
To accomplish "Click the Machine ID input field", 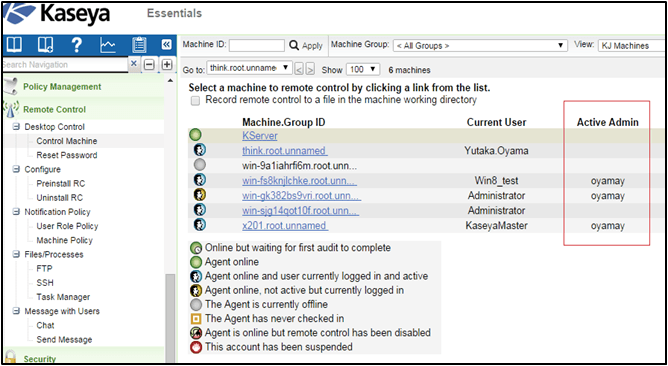I will pos(257,45).
